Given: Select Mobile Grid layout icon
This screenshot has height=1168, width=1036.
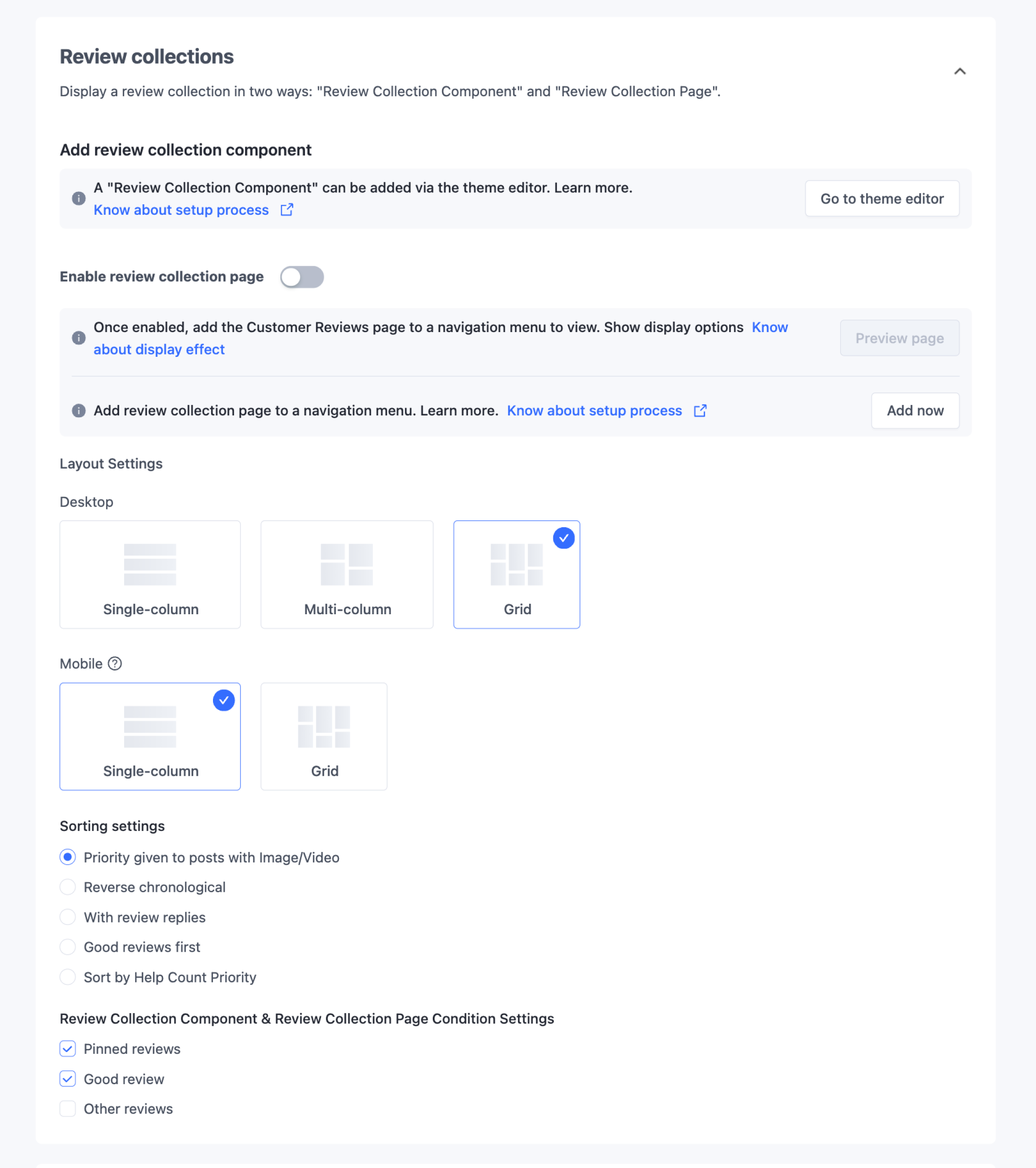Looking at the screenshot, I should coord(323,726).
